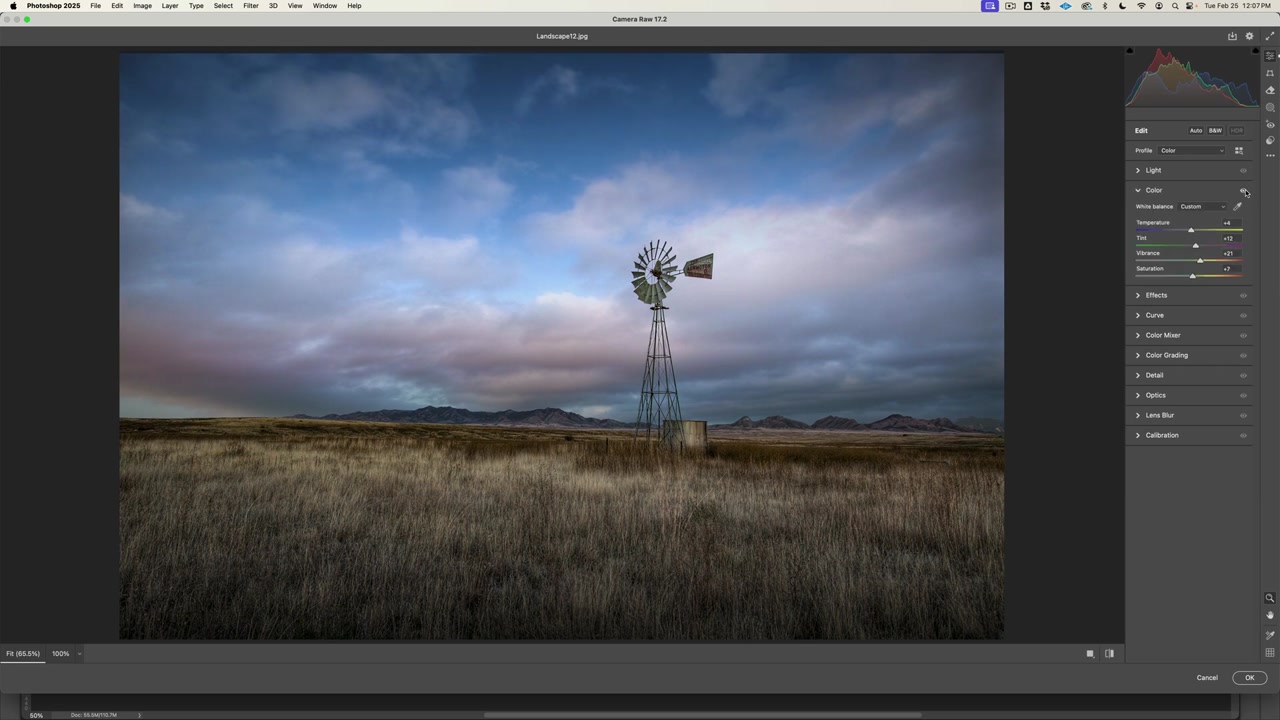The height and width of the screenshot is (720, 1280).
Task: Toggle visibility of the Color adjustments
Action: point(1244,190)
